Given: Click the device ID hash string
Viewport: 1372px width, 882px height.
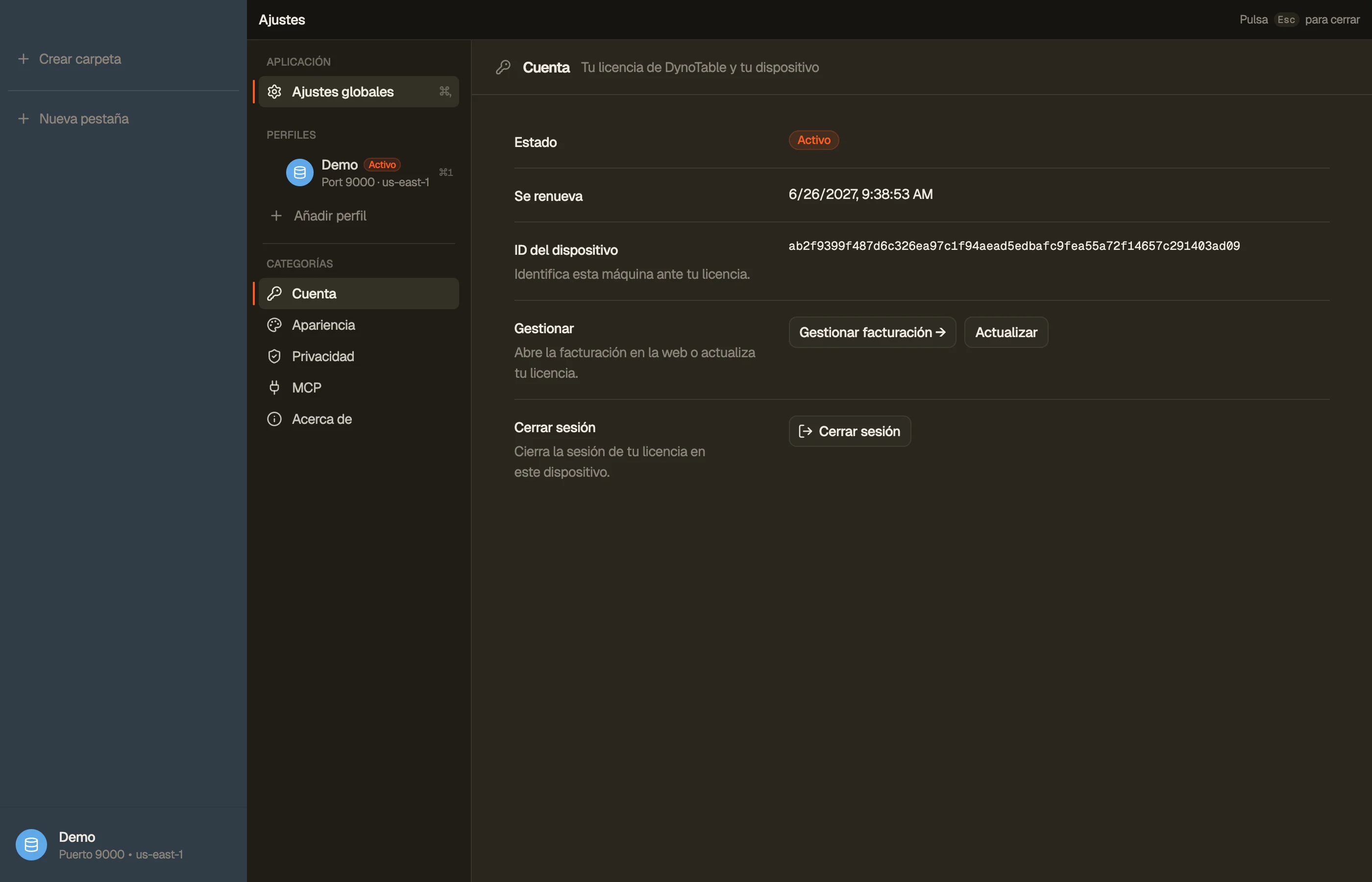Looking at the screenshot, I should pyautogui.click(x=1014, y=246).
